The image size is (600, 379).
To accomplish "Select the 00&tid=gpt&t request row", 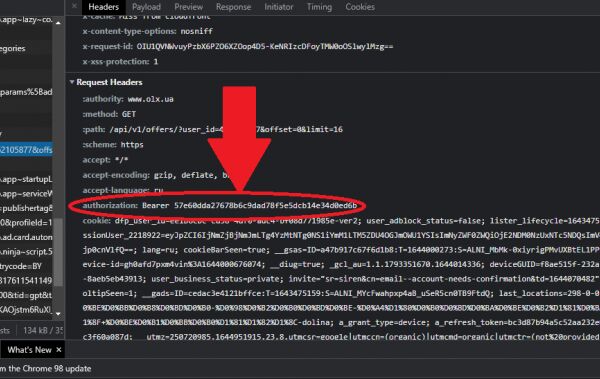I will coord(26,295).
